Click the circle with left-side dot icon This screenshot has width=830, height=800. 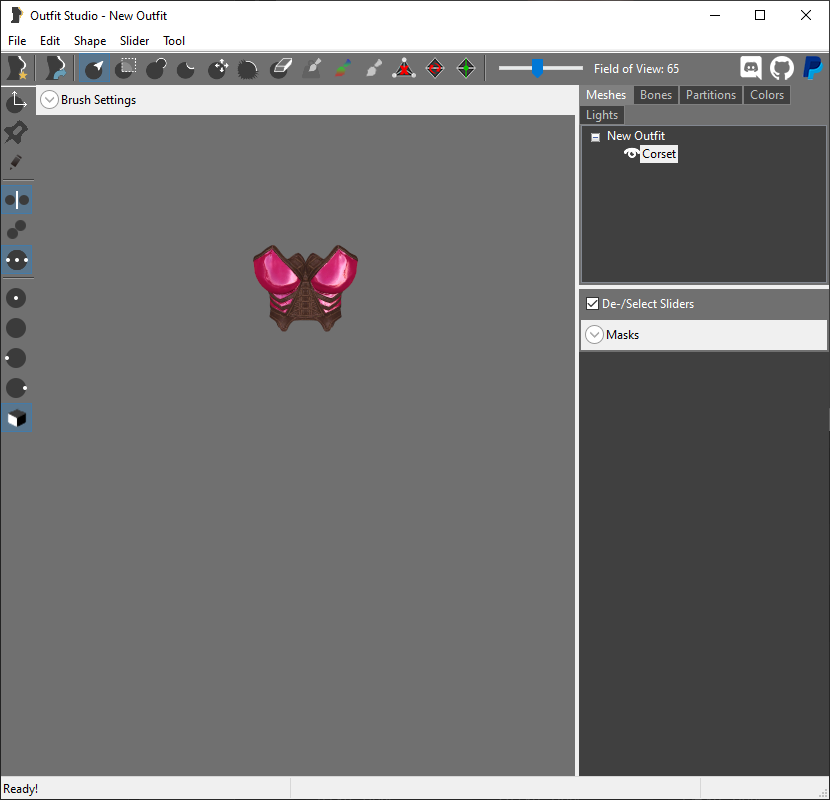pyautogui.click(x=16, y=358)
